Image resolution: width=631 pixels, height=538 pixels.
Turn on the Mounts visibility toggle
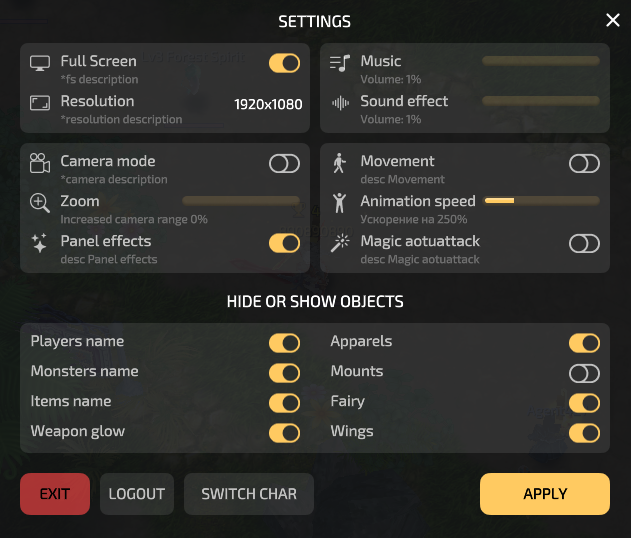[584, 373]
